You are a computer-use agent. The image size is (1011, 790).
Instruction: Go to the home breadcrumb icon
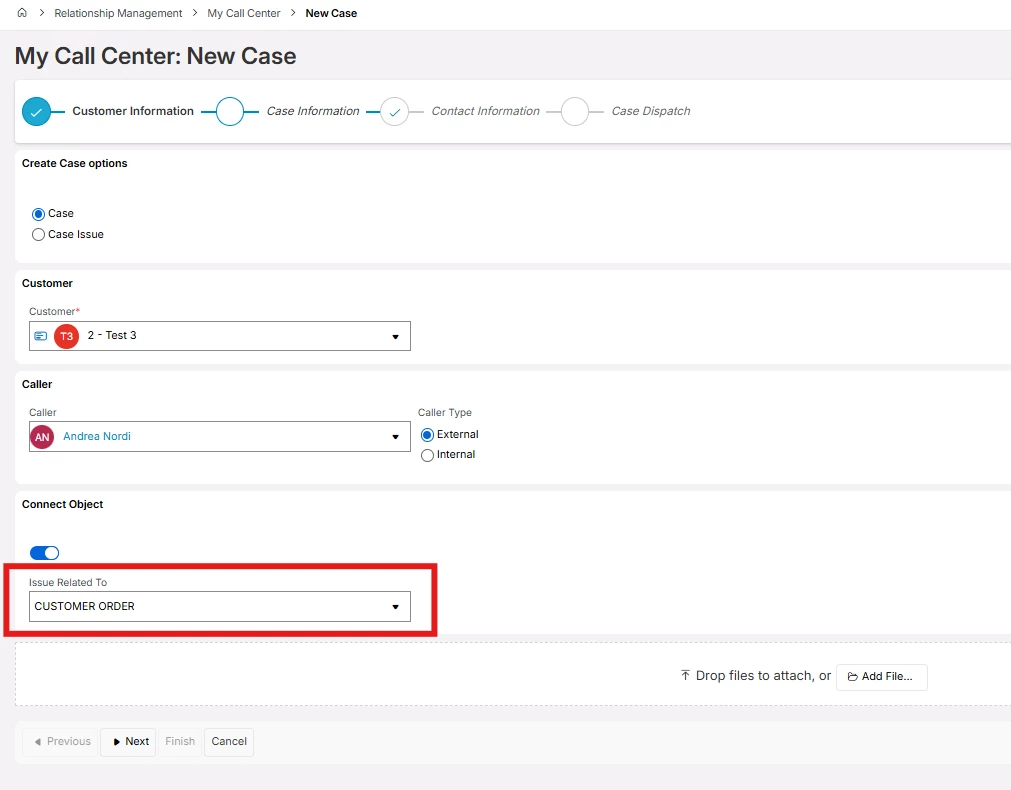click(22, 13)
